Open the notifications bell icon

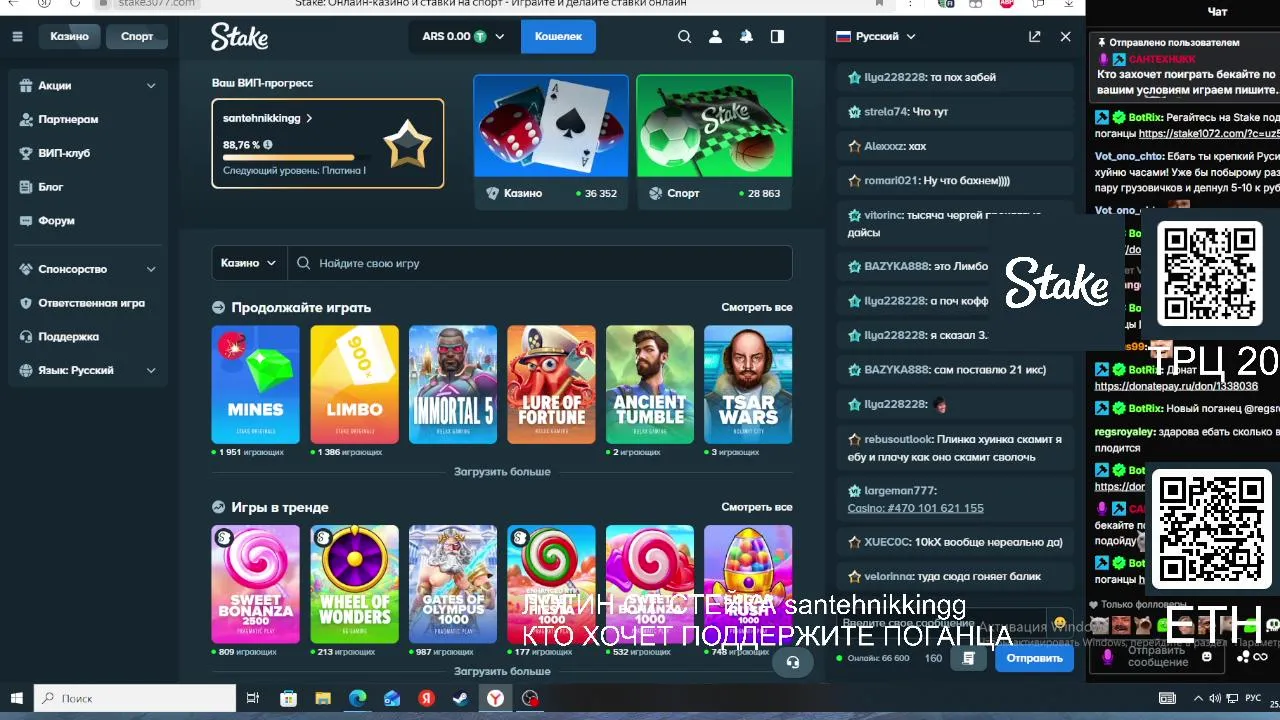pyautogui.click(x=746, y=36)
